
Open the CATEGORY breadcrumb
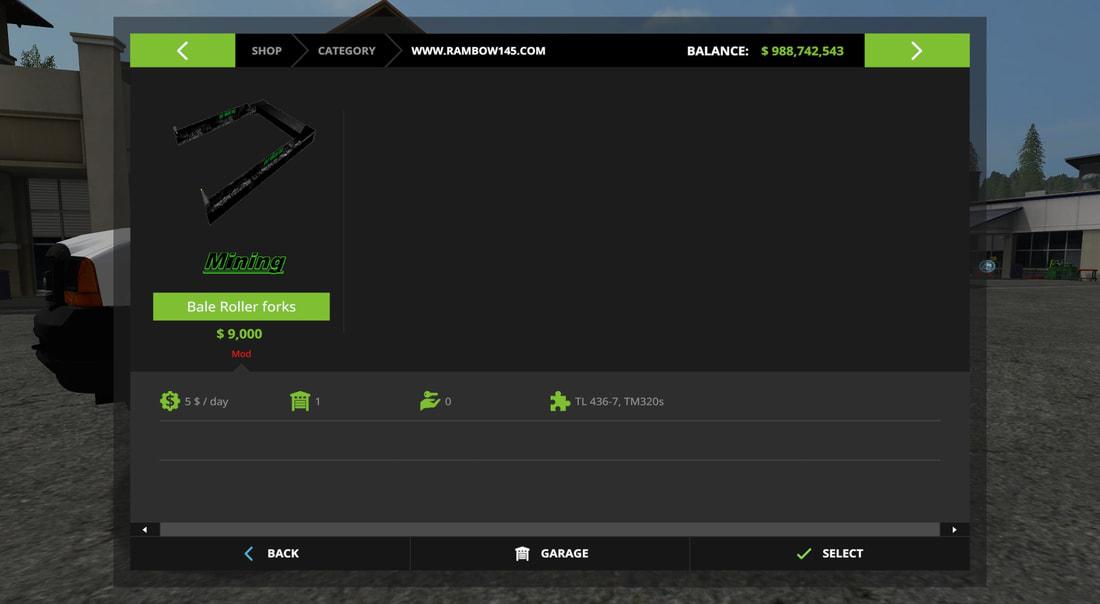[x=346, y=51]
